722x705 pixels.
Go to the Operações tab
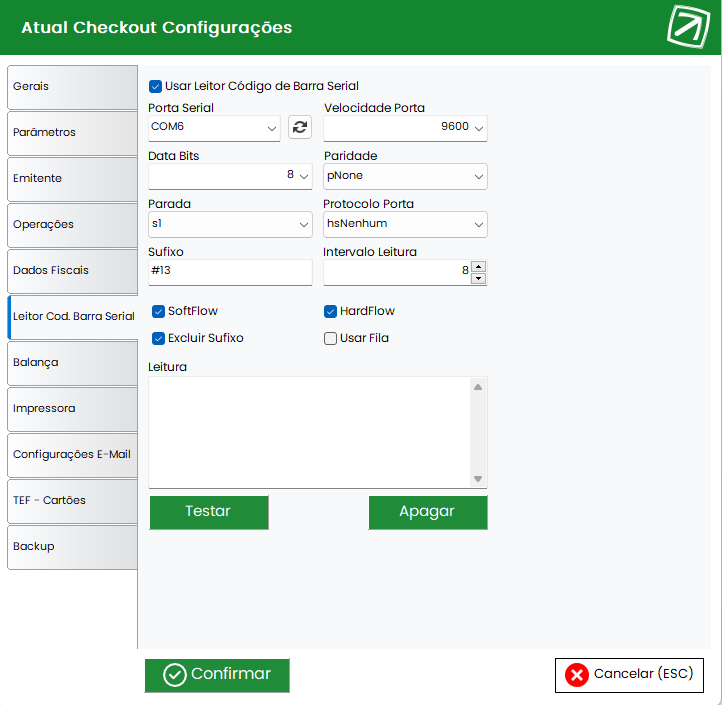pos(72,225)
